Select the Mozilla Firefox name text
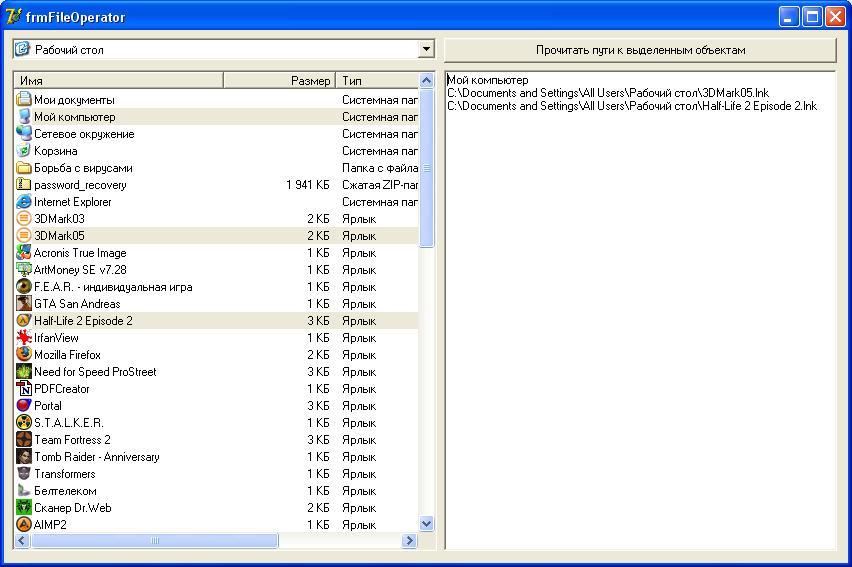The width and height of the screenshot is (852, 567). coord(67,355)
